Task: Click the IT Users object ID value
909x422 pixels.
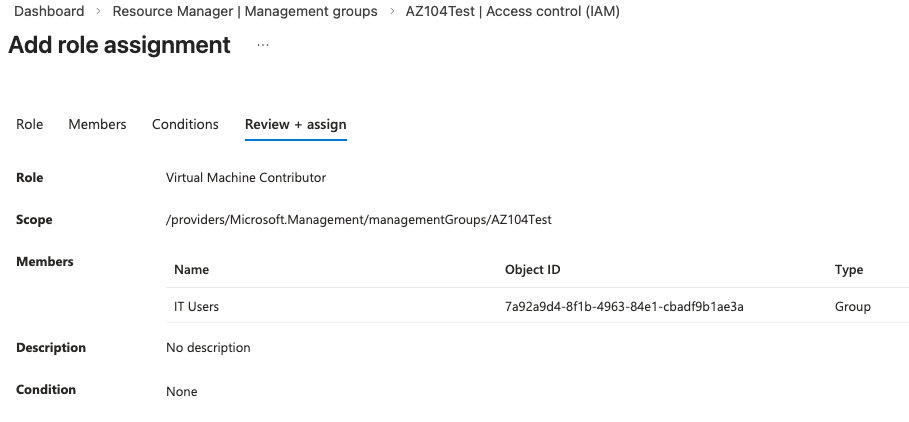Action: (x=624, y=306)
